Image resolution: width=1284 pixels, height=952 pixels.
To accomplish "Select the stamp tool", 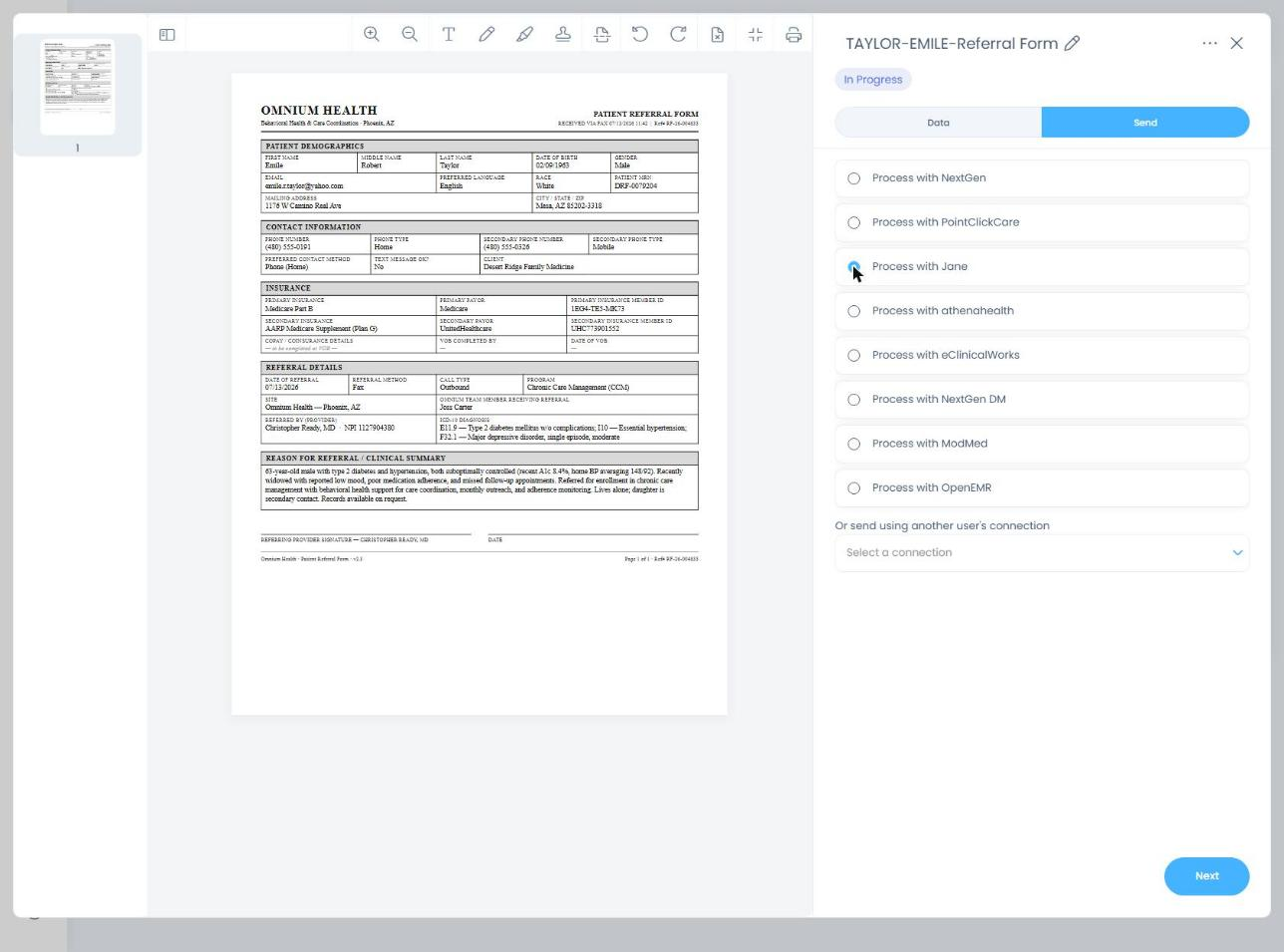I will click(563, 34).
